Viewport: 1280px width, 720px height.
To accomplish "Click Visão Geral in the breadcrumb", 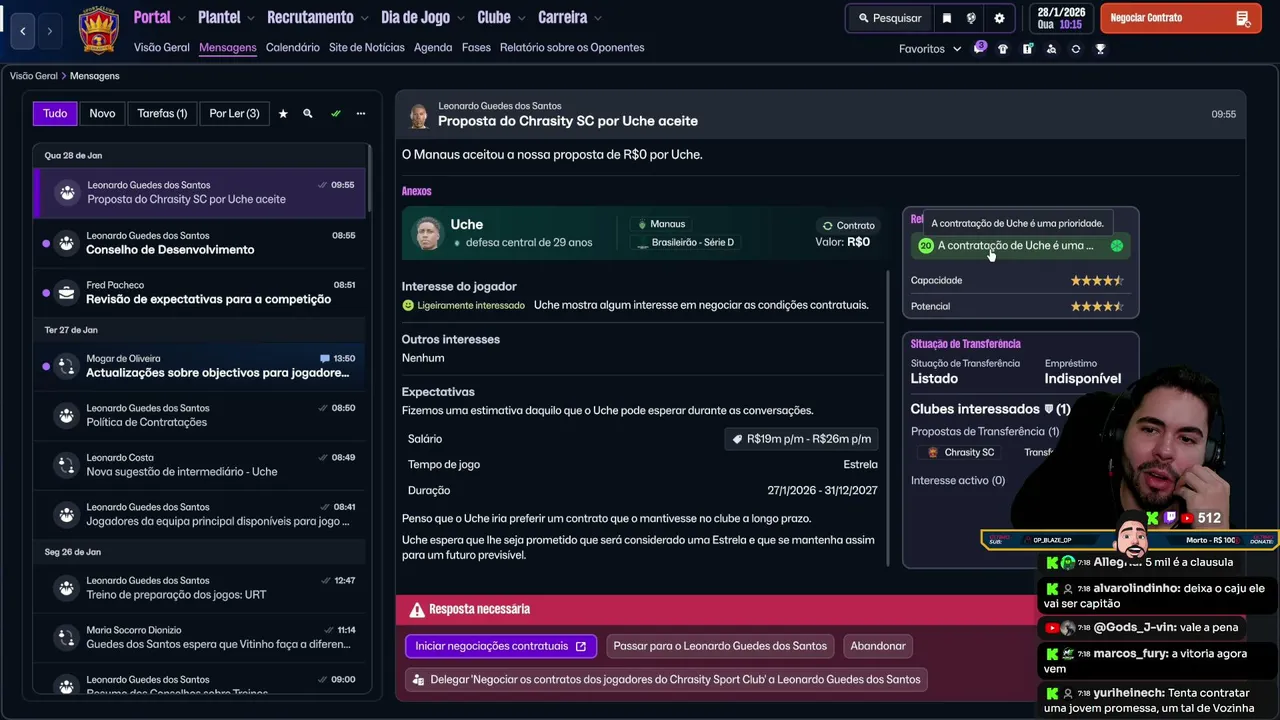I will 34,76.
